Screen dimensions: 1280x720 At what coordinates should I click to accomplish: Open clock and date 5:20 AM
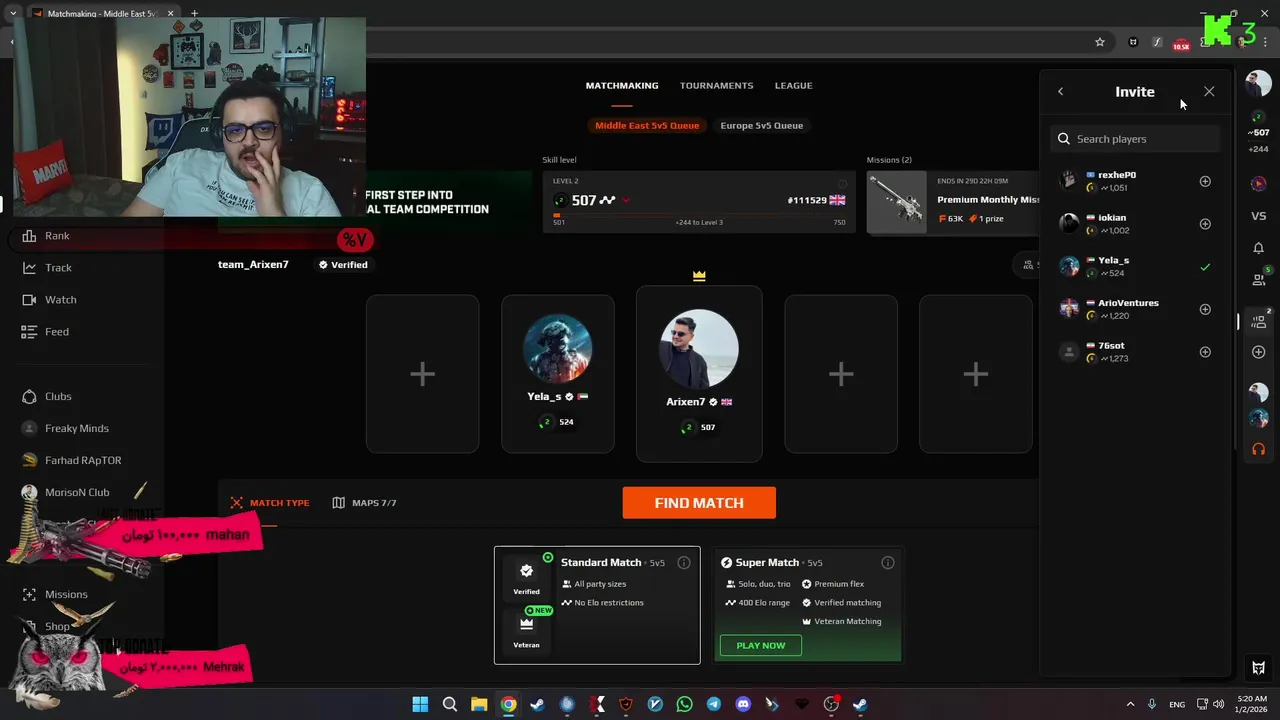(1252, 704)
